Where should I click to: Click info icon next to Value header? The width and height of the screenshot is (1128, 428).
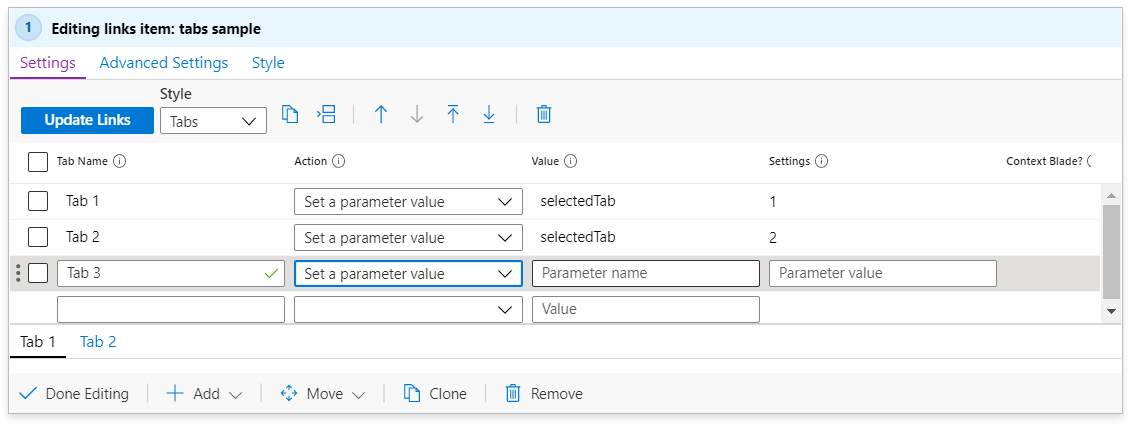[570, 162]
